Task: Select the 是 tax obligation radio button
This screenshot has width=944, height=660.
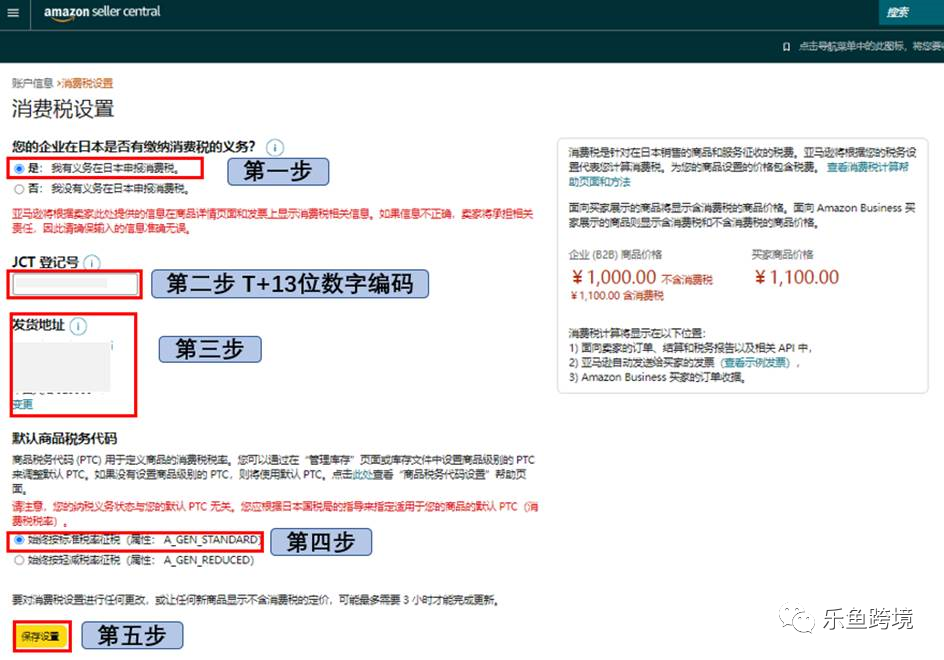Action: (19, 167)
